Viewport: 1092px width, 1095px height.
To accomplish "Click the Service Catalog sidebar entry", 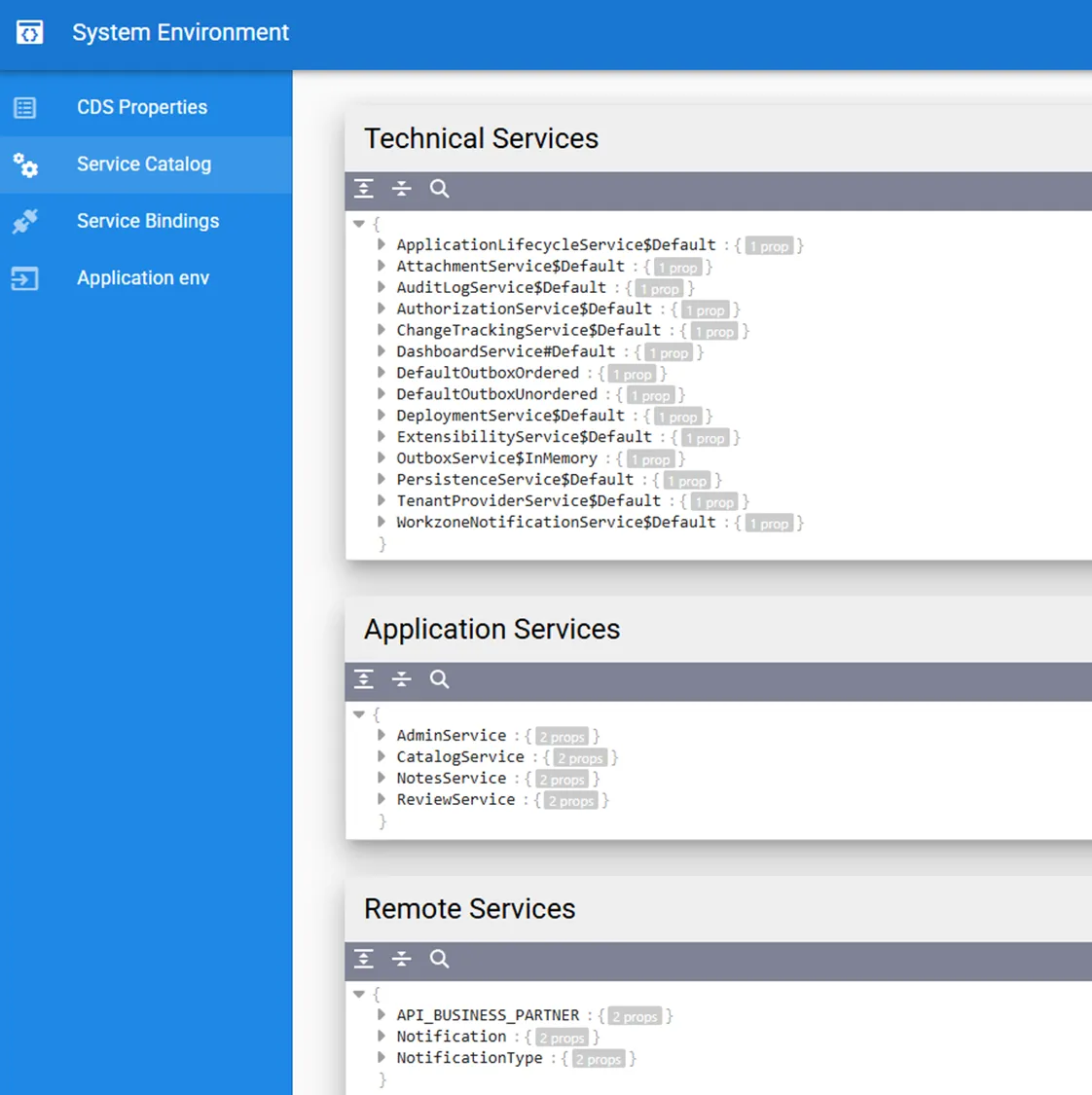I will [x=143, y=164].
